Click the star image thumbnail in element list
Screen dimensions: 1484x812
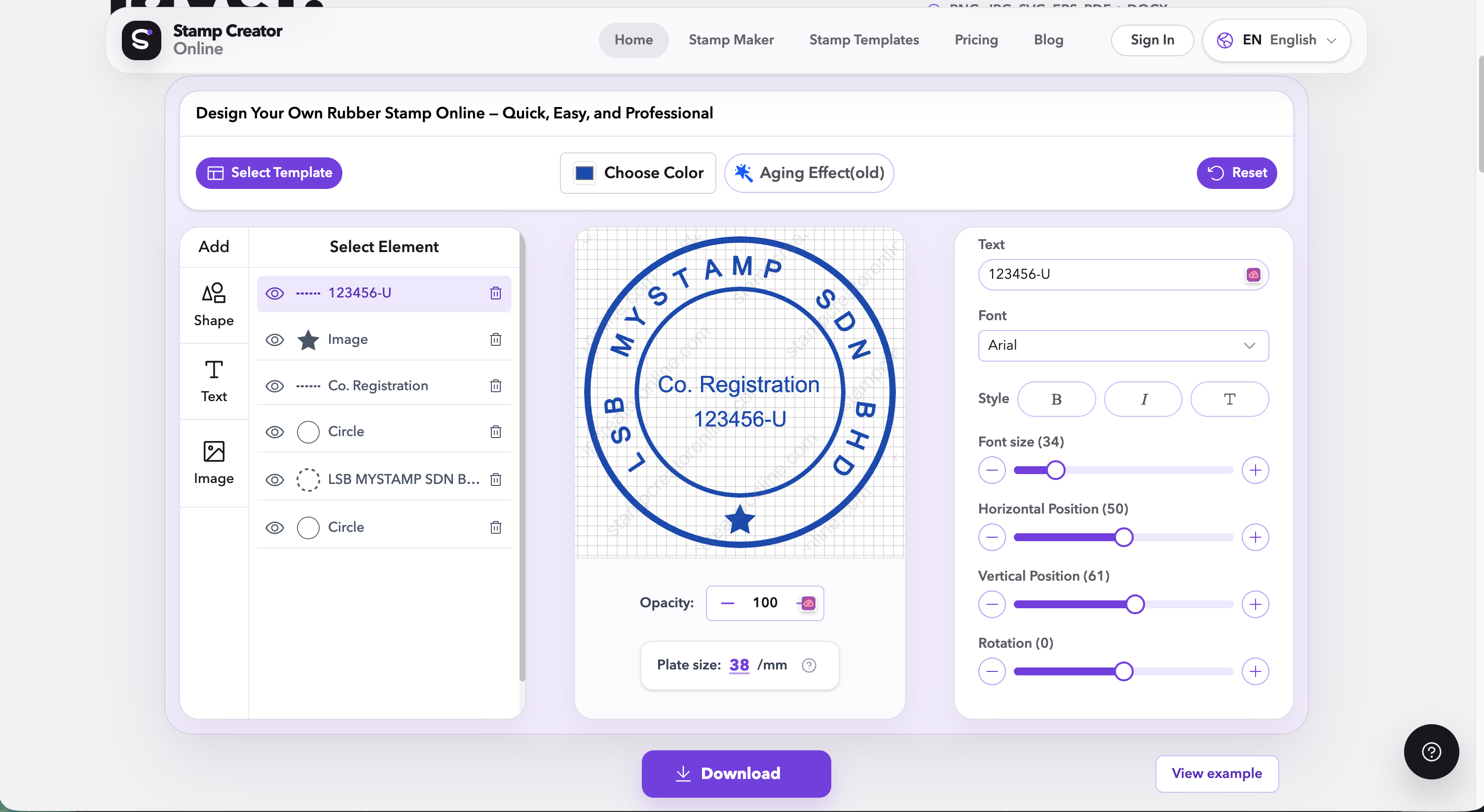tap(308, 340)
